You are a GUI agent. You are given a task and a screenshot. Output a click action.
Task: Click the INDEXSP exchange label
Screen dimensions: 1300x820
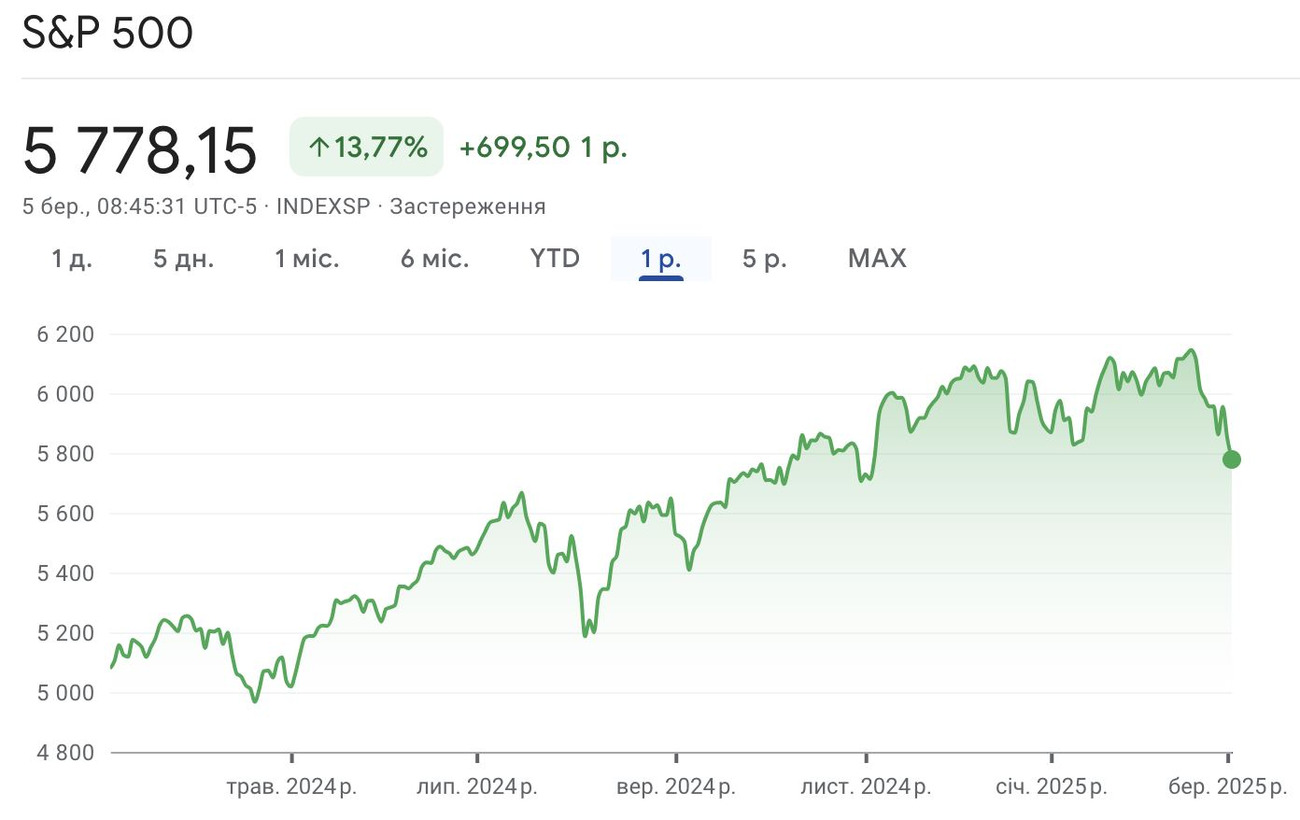pyautogui.click(x=323, y=207)
